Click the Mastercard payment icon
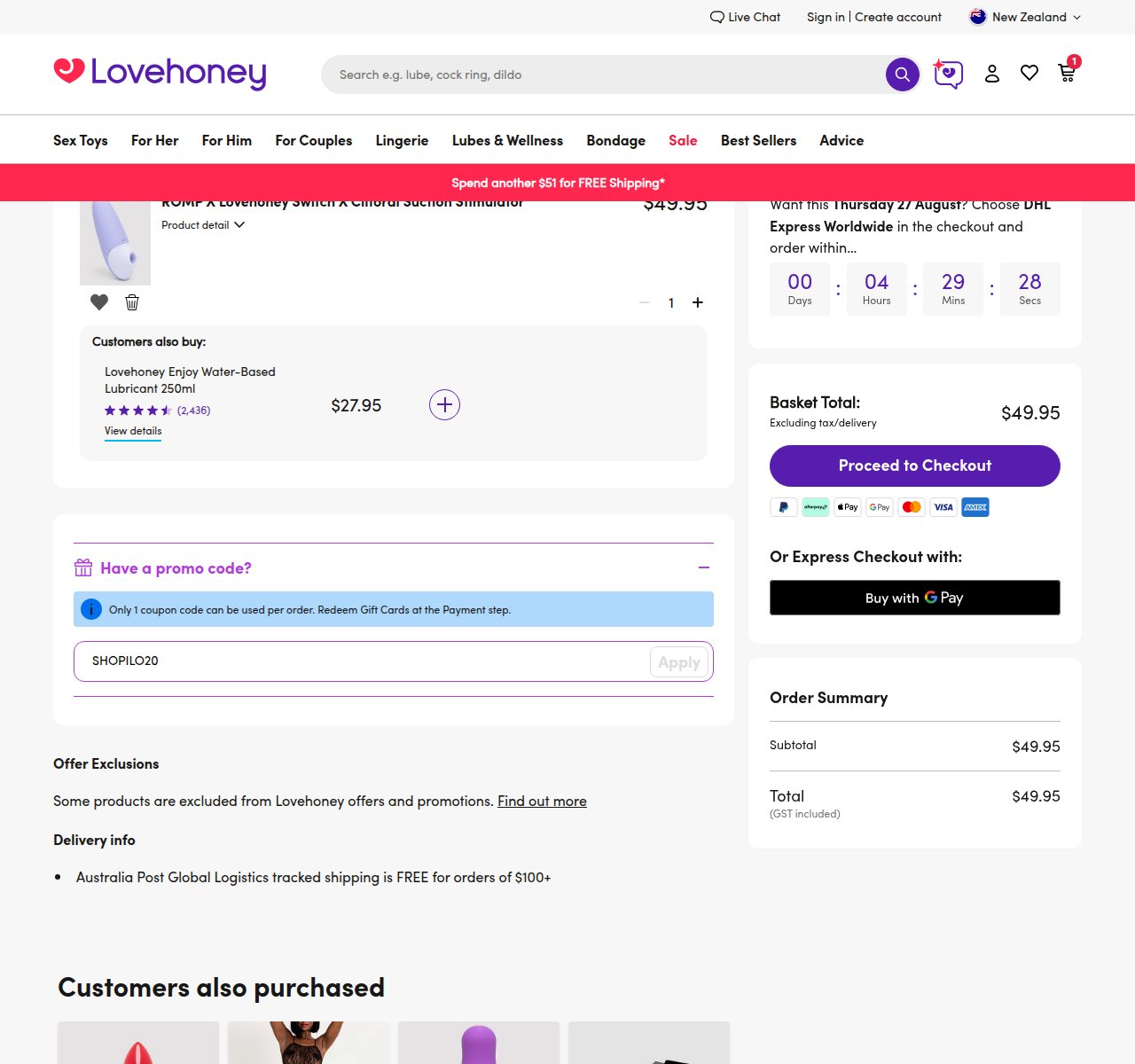This screenshot has width=1135, height=1064. [x=912, y=507]
